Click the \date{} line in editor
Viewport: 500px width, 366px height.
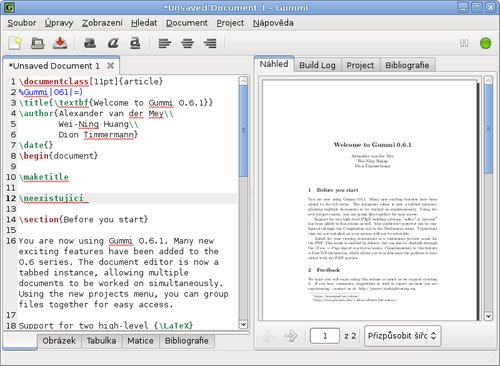pyautogui.click(x=36, y=145)
